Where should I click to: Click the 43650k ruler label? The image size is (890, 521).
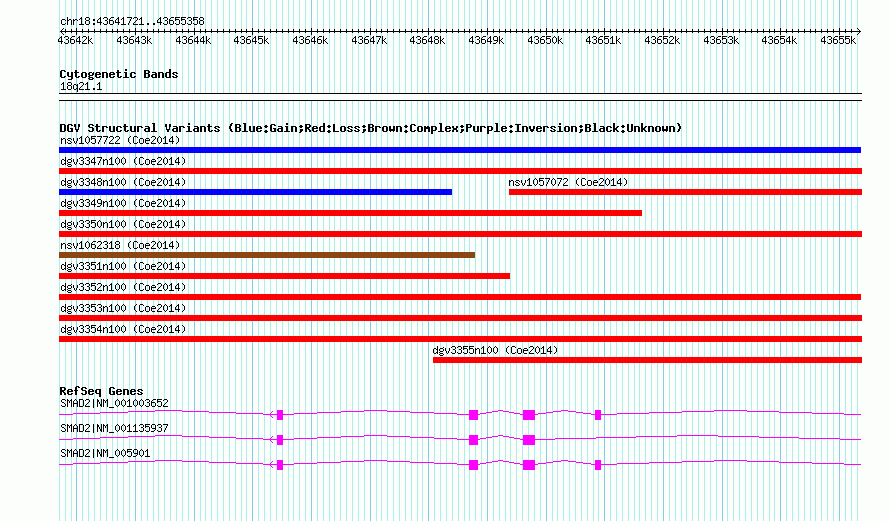[545, 40]
